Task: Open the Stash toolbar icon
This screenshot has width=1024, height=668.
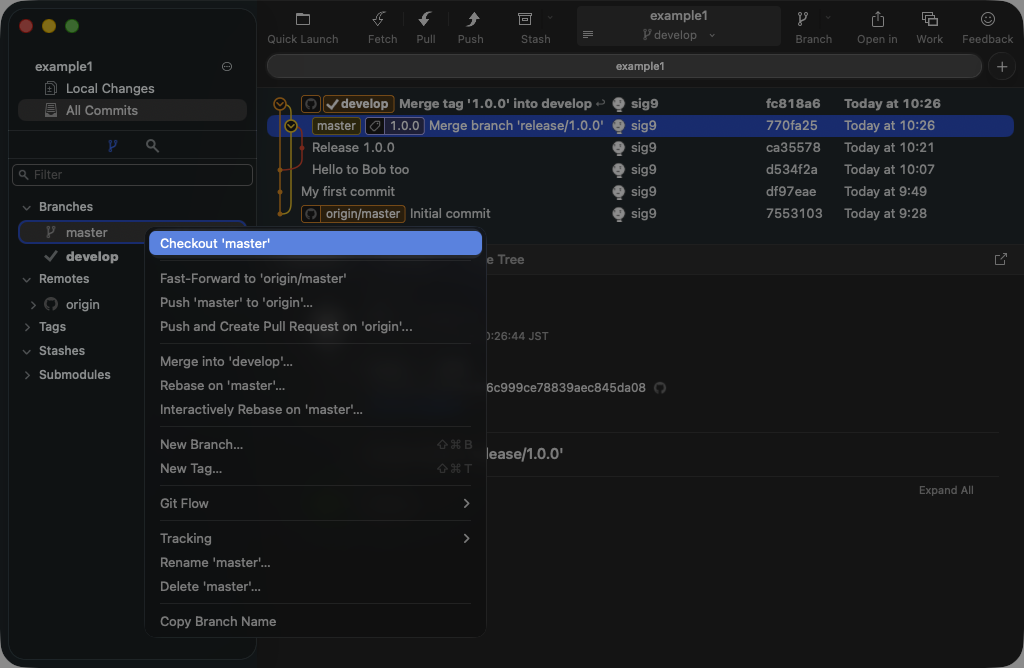Action: (525, 19)
